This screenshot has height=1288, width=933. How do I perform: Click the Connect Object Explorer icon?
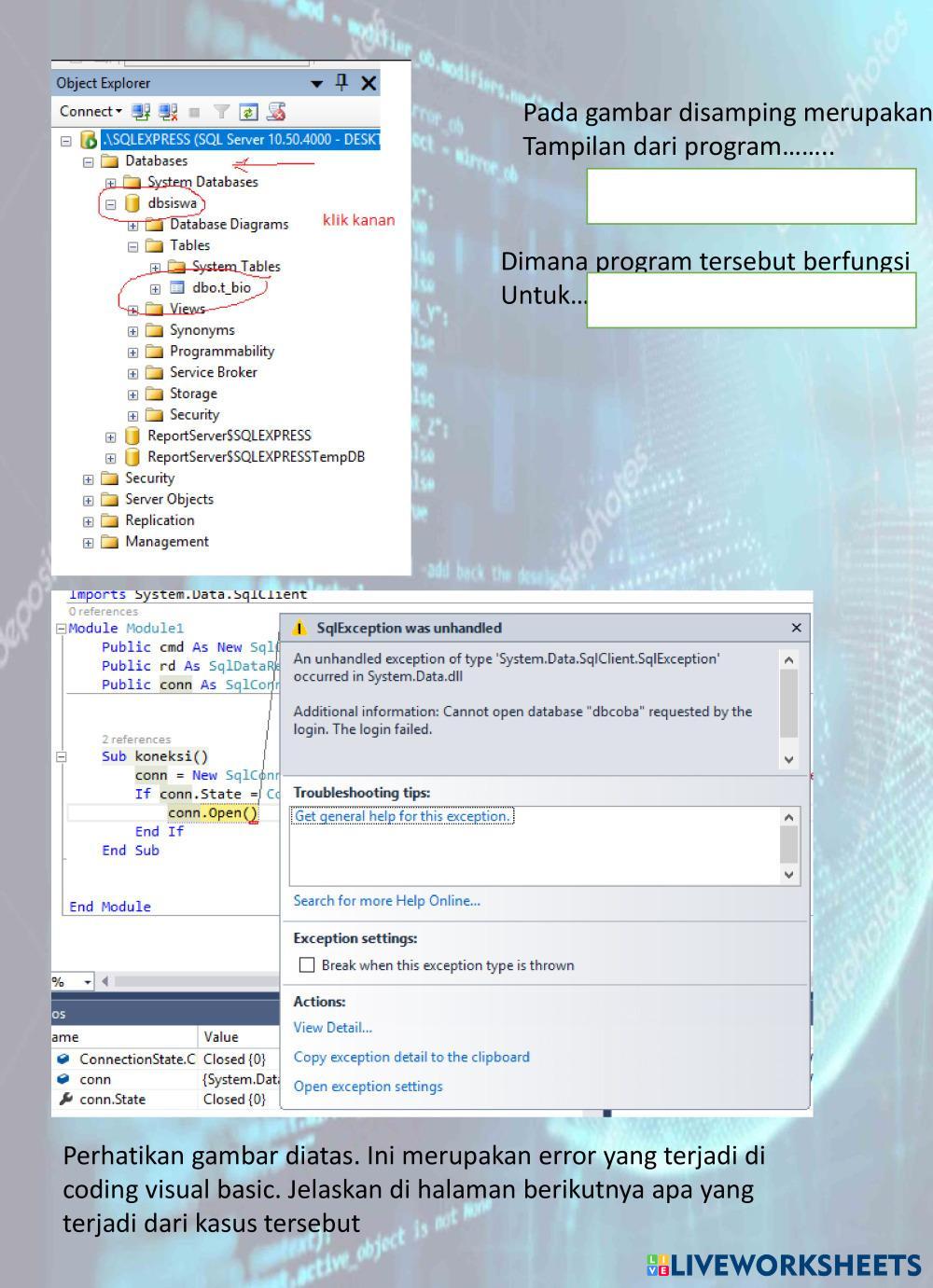141,112
